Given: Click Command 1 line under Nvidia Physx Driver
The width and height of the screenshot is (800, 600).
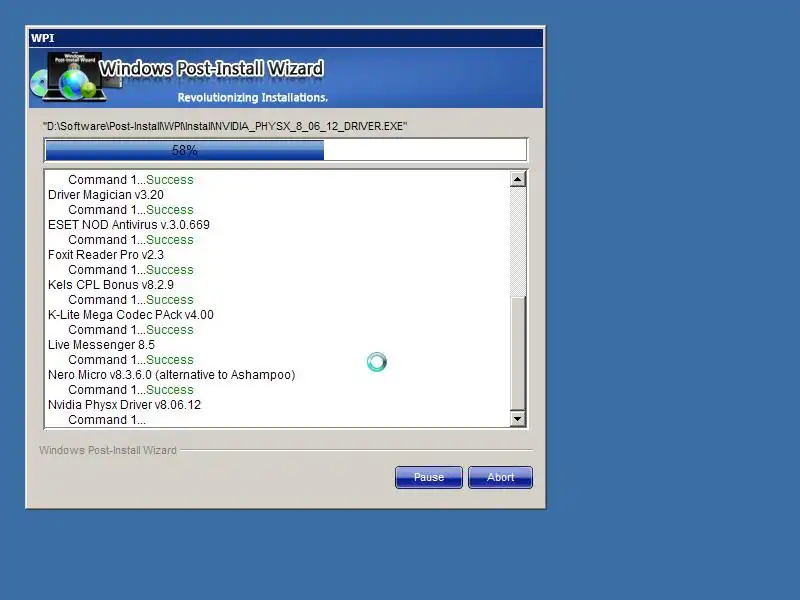Looking at the screenshot, I should click(107, 420).
